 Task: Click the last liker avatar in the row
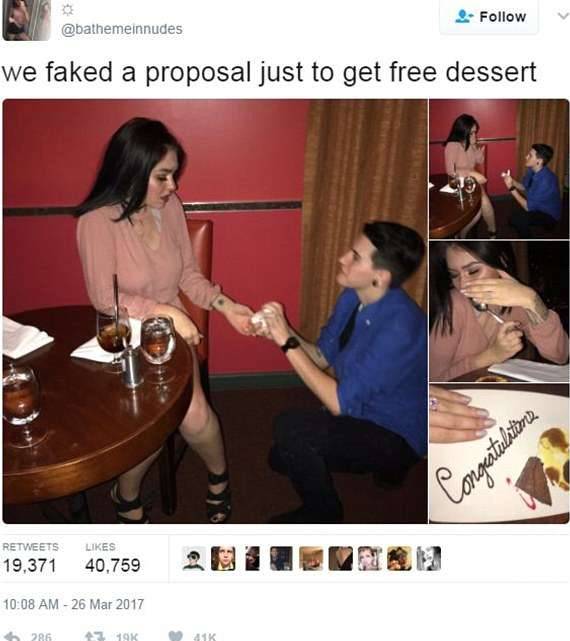(x=429, y=558)
